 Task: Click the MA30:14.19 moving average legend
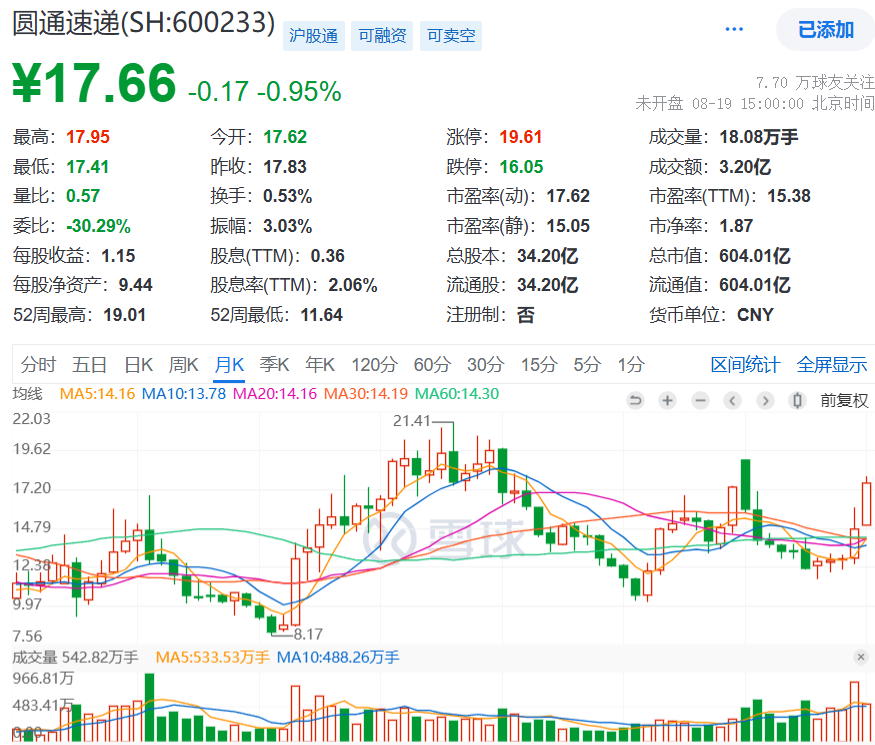(x=366, y=394)
